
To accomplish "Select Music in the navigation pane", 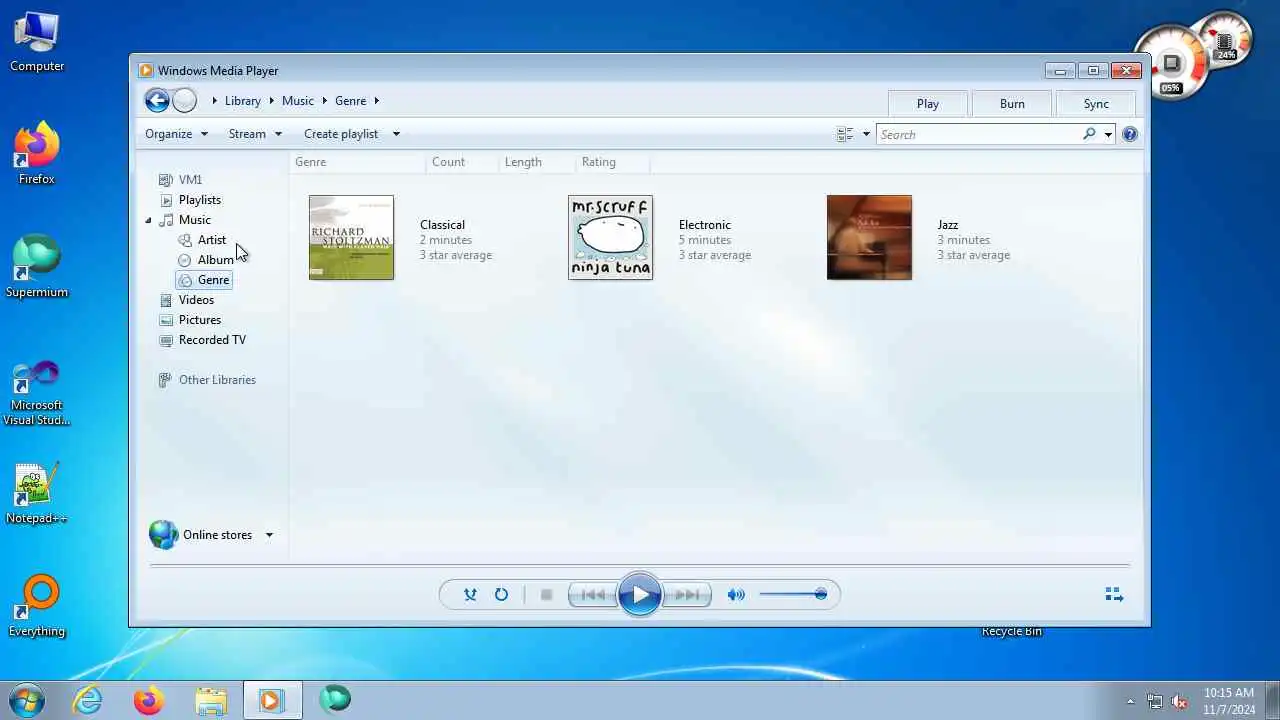I will pos(195,220).
